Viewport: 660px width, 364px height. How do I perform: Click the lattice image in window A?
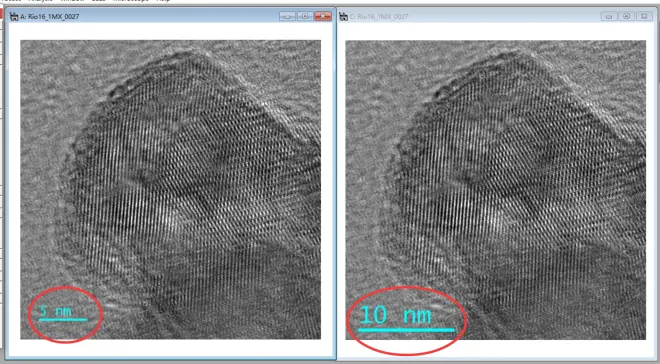170,189
